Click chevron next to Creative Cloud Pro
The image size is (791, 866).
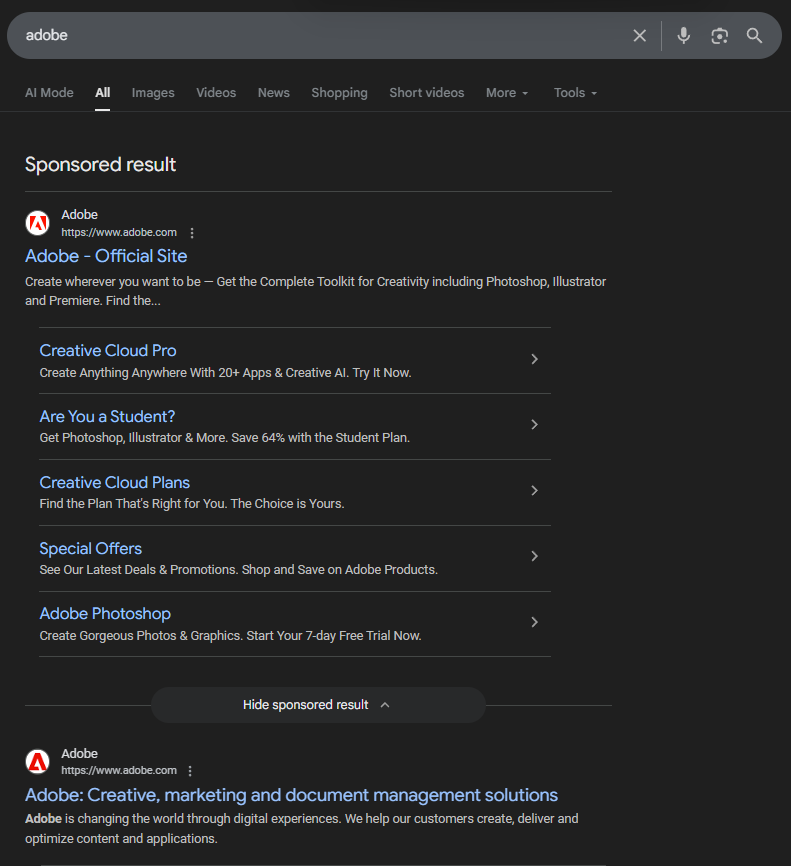pyautogui.click(x=535, y=359)
